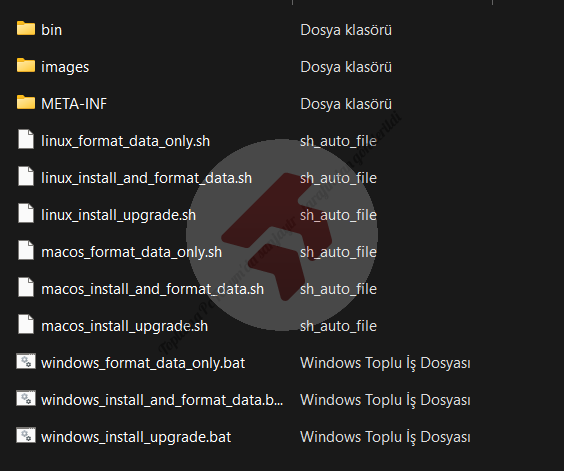
Task: Click the sh_auto_file type of linux_format_data_only.sh
Action: click(338, 141)
